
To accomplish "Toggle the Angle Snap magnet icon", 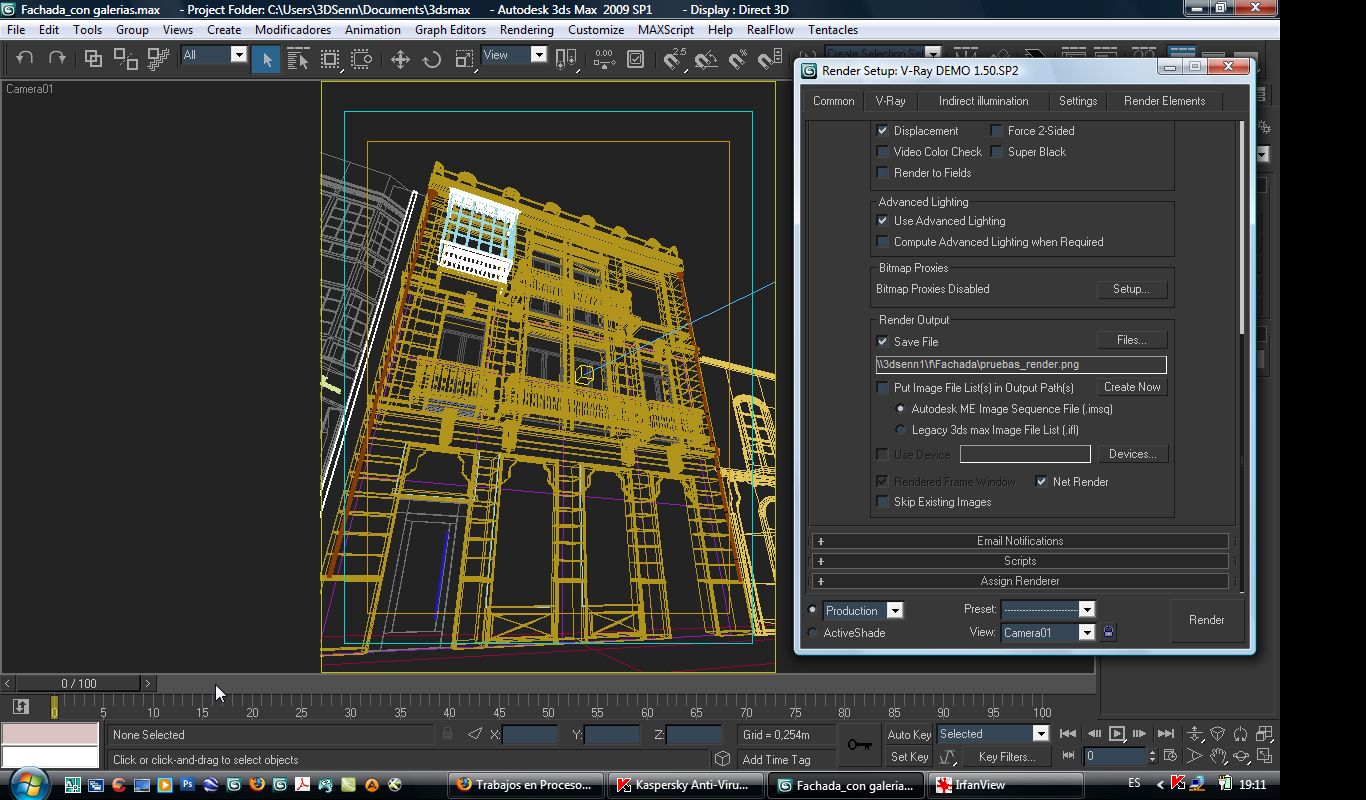I will (706, 60).
